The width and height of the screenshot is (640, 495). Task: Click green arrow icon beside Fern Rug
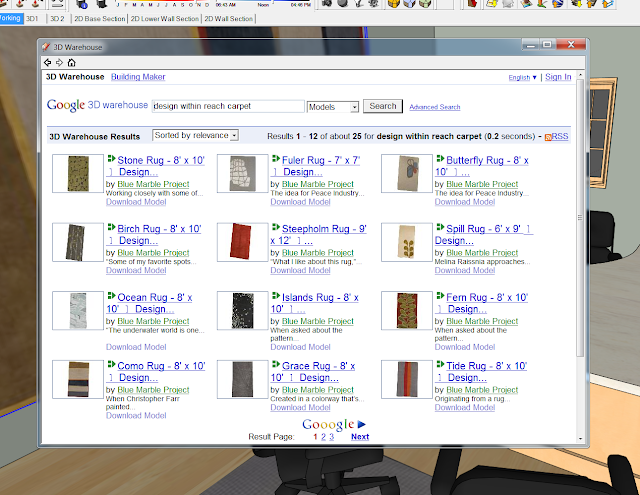point(440,296)
